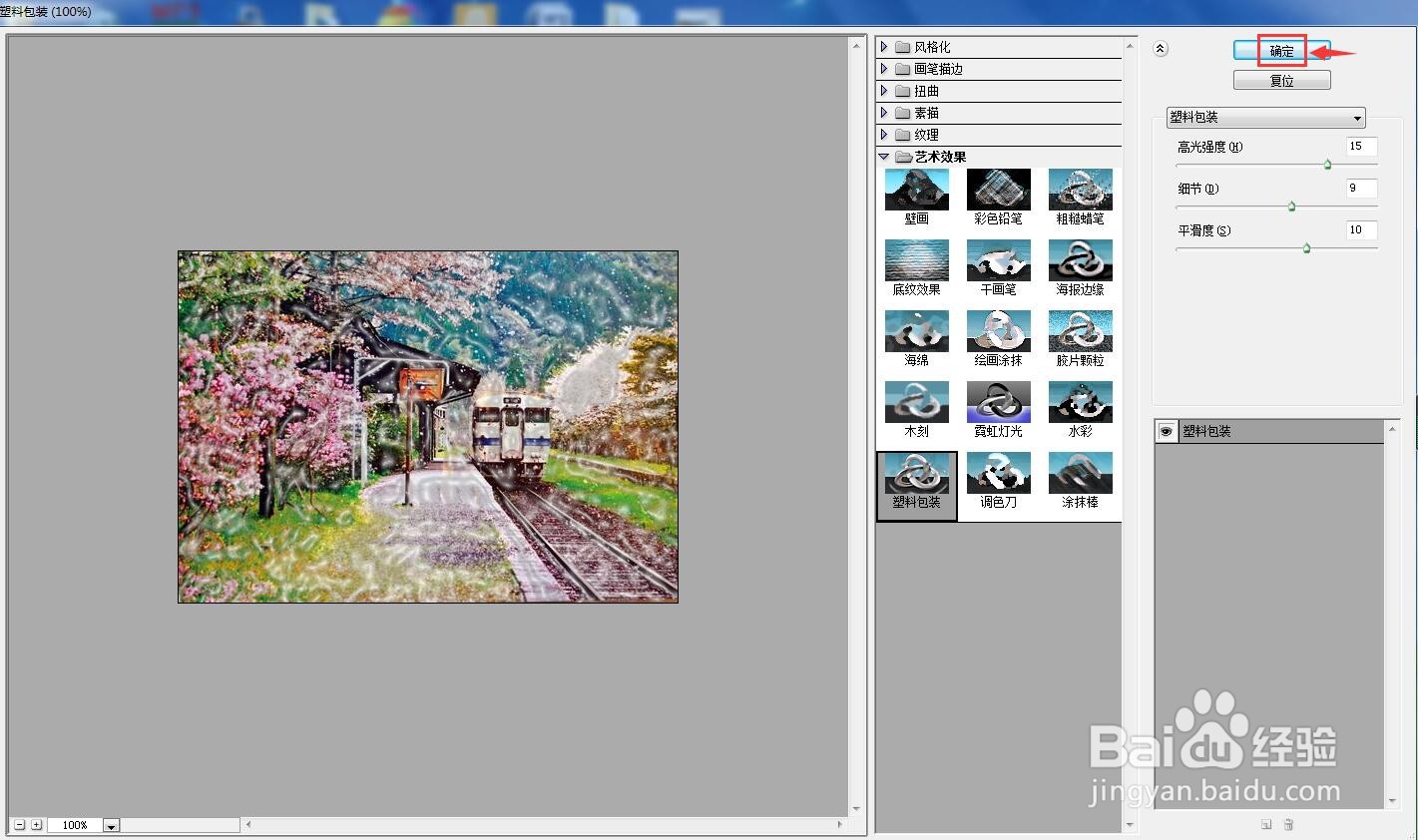Create a new effect layer
The image size is (1418, 840).
coord(1266,824)
